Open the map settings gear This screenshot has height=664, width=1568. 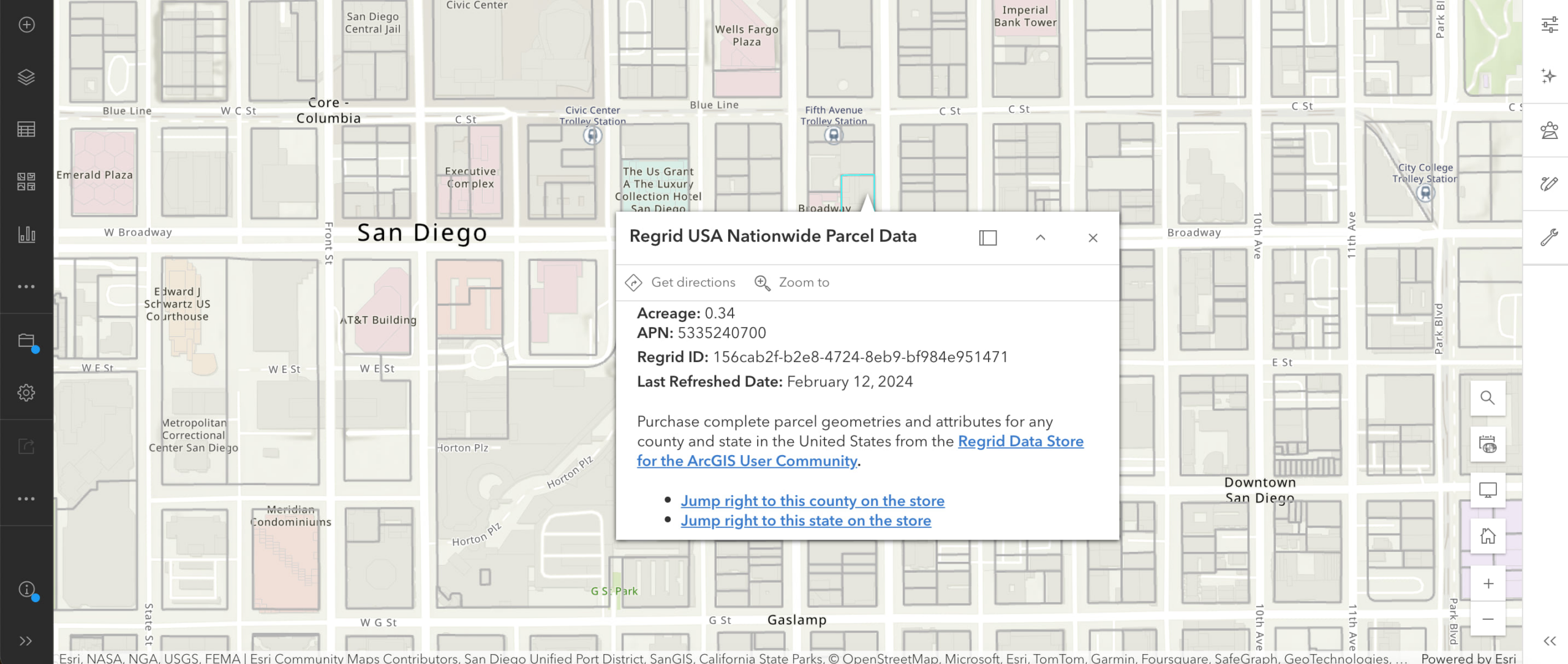click(26, 392)
